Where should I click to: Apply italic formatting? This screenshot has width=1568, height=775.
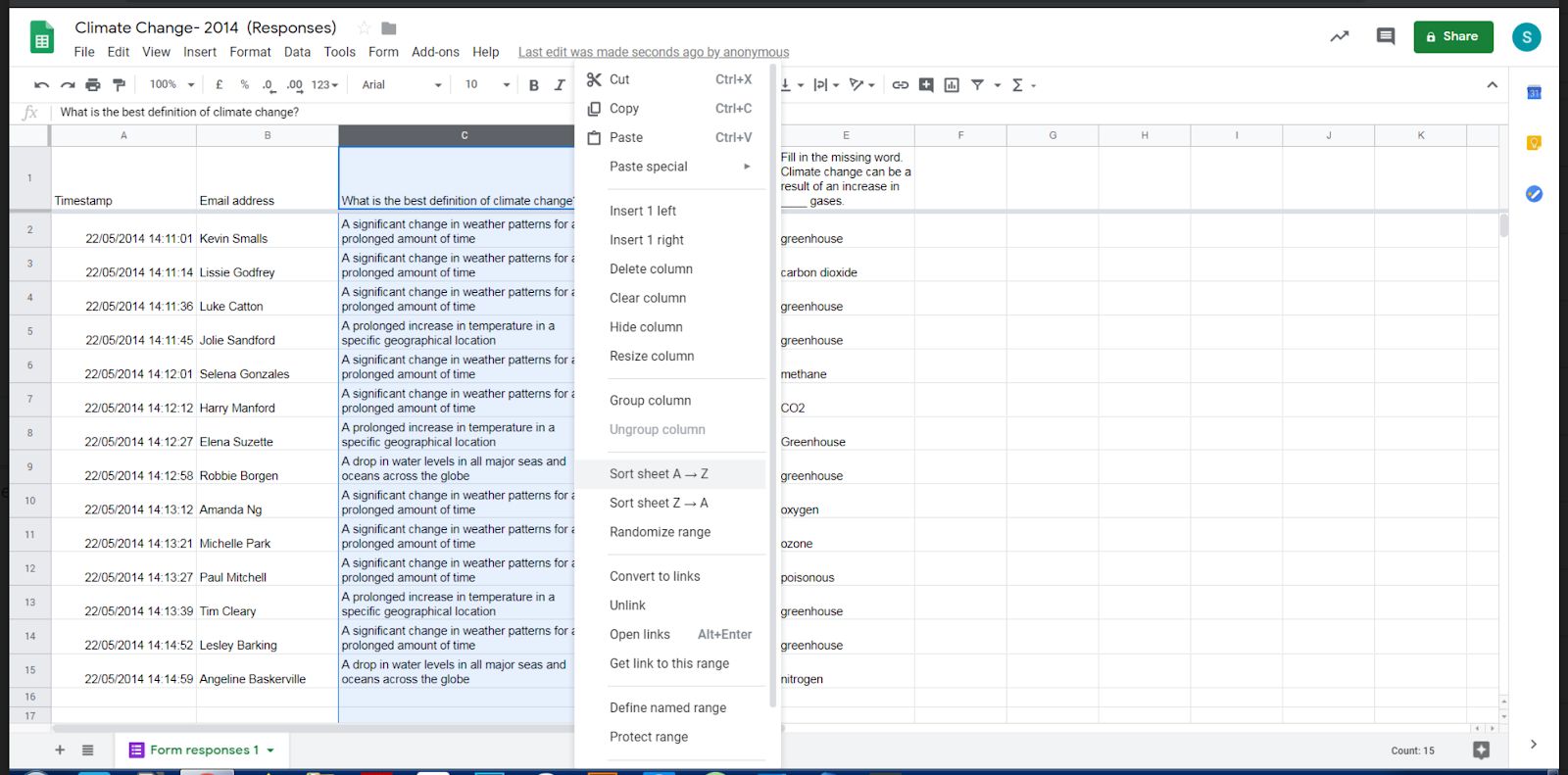(x=560, y=85)
